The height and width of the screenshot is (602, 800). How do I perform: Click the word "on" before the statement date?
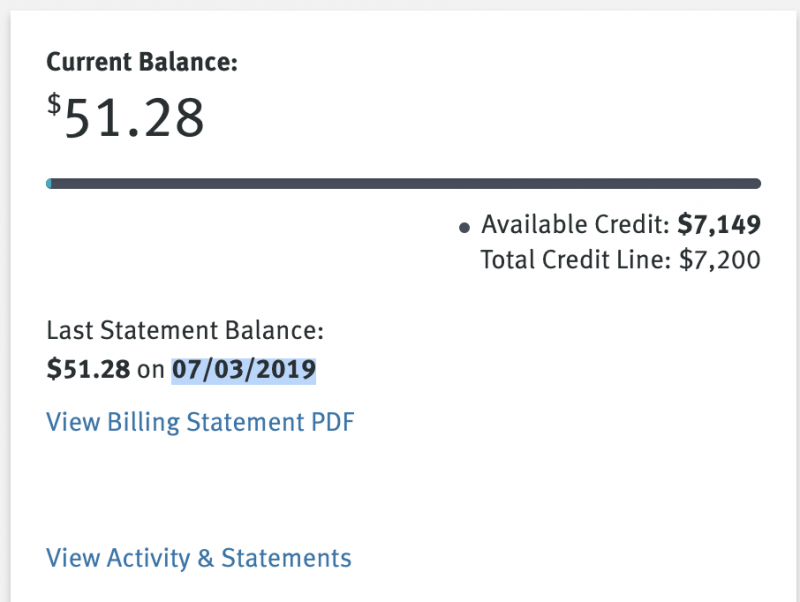[x=150, y=370]
